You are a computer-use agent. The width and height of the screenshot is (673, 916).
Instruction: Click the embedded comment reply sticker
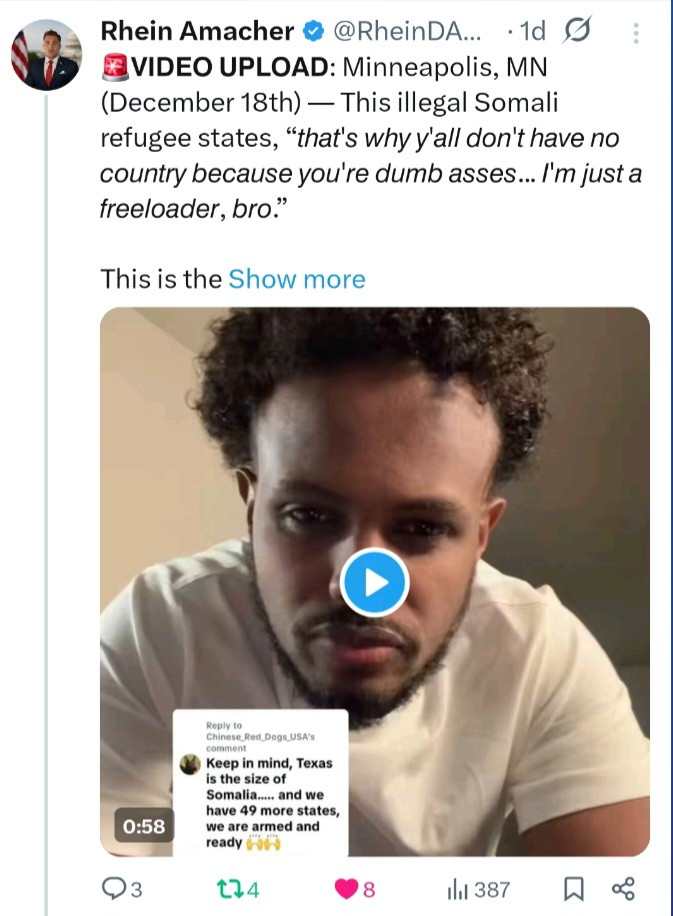260,782
